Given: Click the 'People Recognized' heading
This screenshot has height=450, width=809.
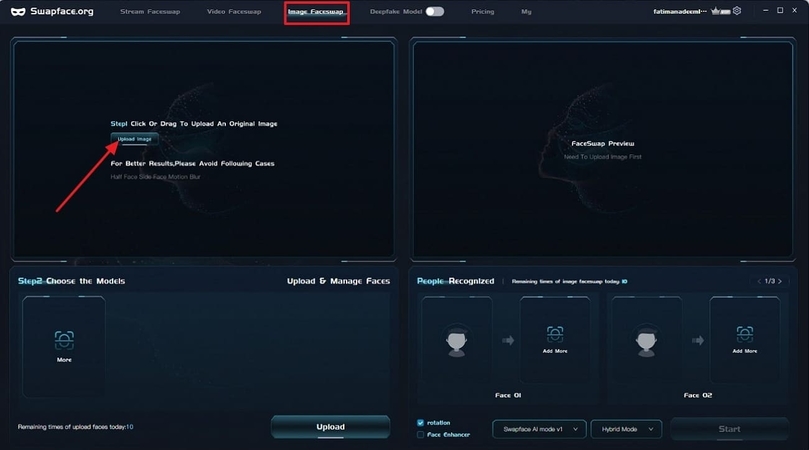Looking at the screenshot, I should [x=456, y=281].
